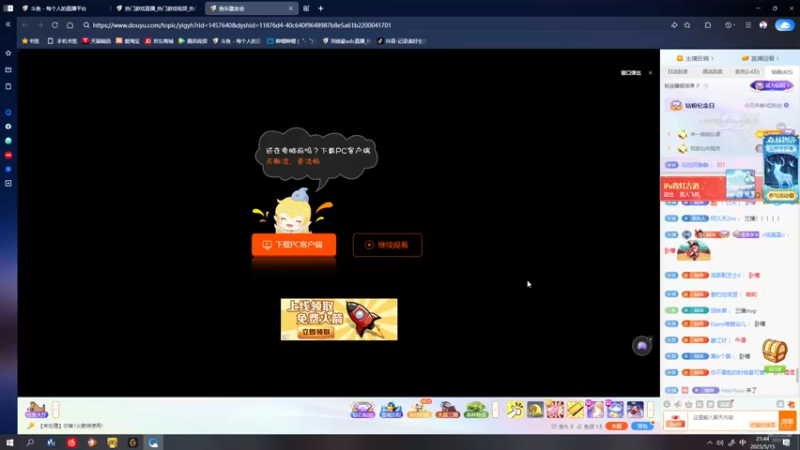Viewport: 800px width, 450px height.
Task: Click the taskbar clock showing 21:44
Action: pos(763,442)
